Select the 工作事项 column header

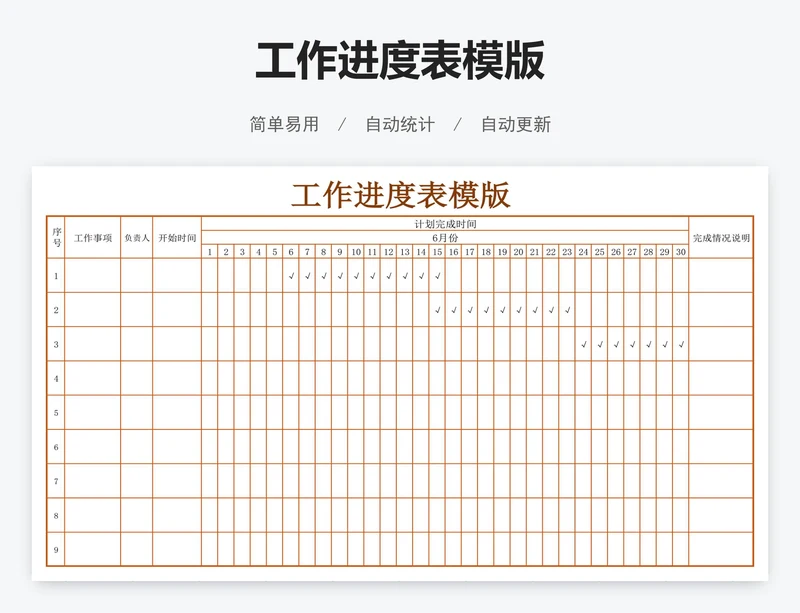pos(93,237)
